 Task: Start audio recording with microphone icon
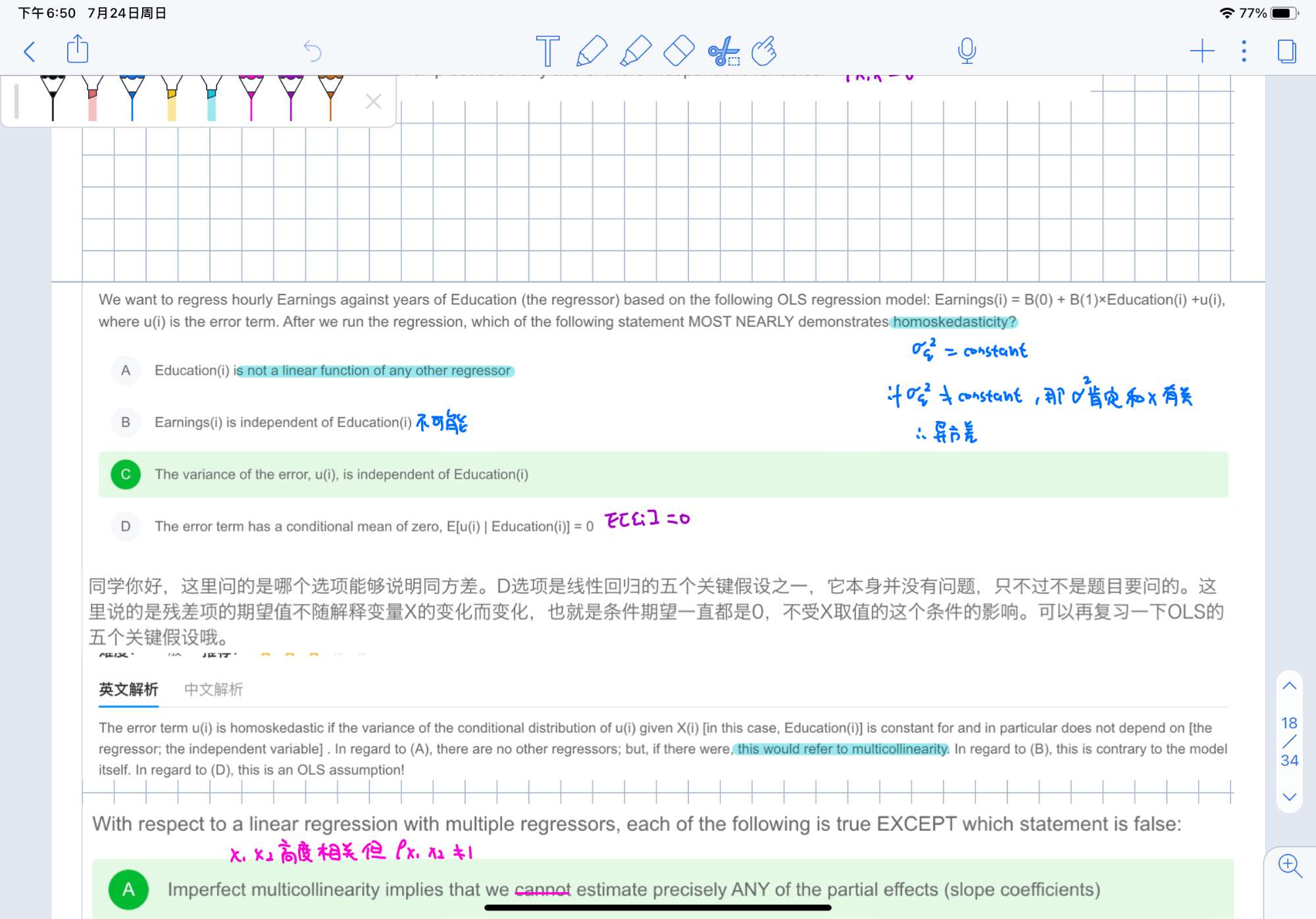click(967, 51)
